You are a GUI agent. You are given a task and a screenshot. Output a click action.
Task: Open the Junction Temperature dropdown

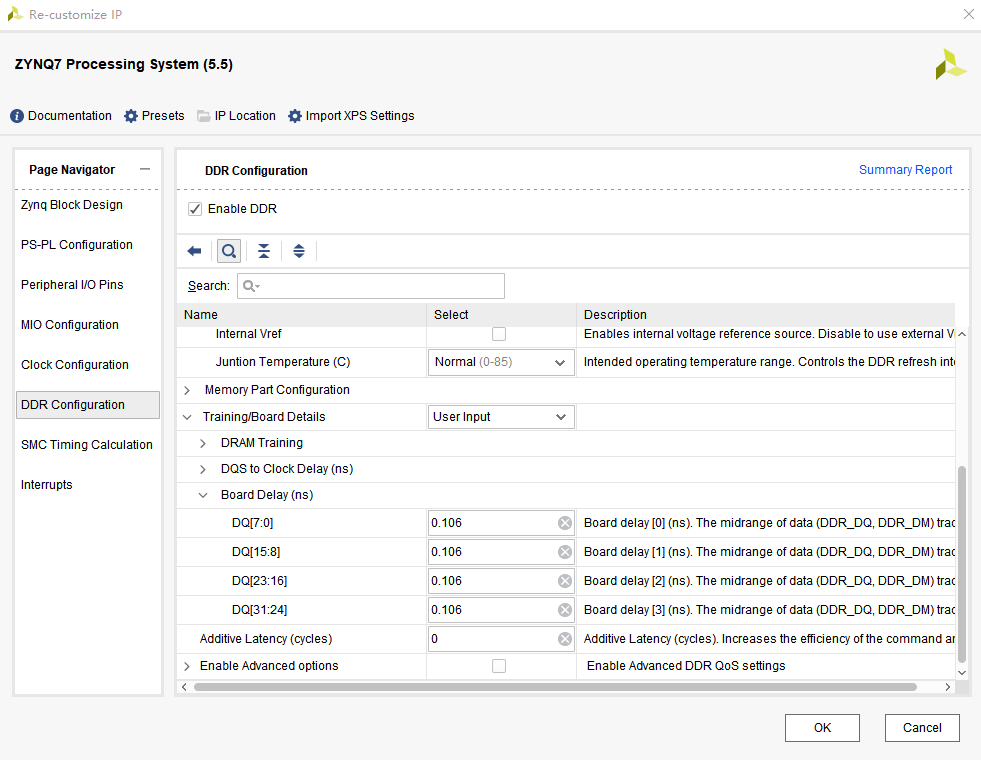[x=501, y=362]
